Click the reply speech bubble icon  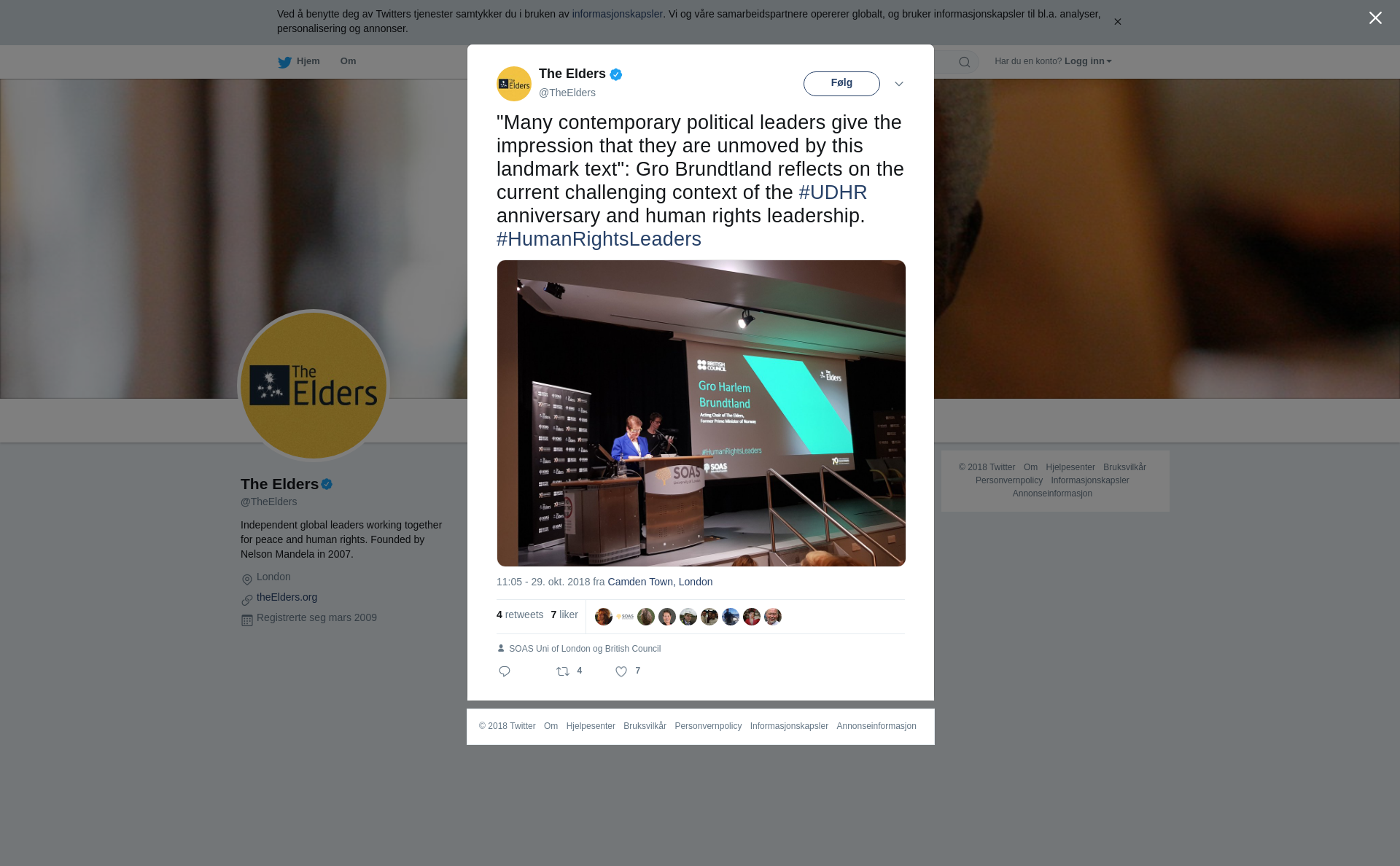[505, 671]
